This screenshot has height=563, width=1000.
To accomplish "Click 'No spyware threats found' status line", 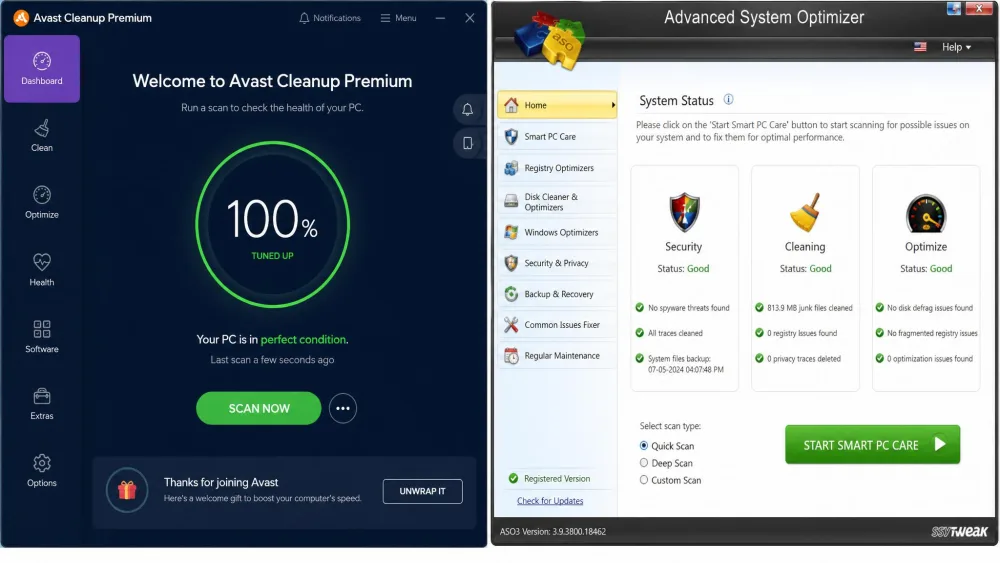I will [688, 308].
